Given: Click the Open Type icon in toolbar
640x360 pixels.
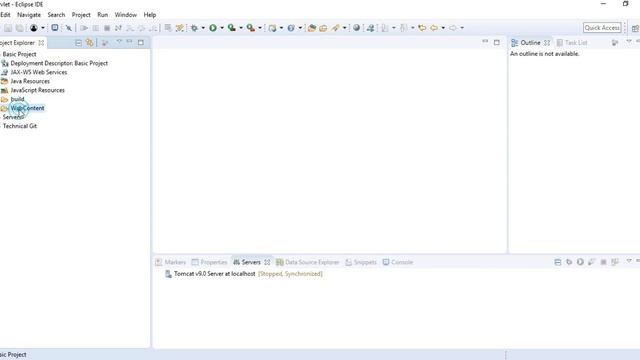Looking at the screenshot, I should pos(312,28).
